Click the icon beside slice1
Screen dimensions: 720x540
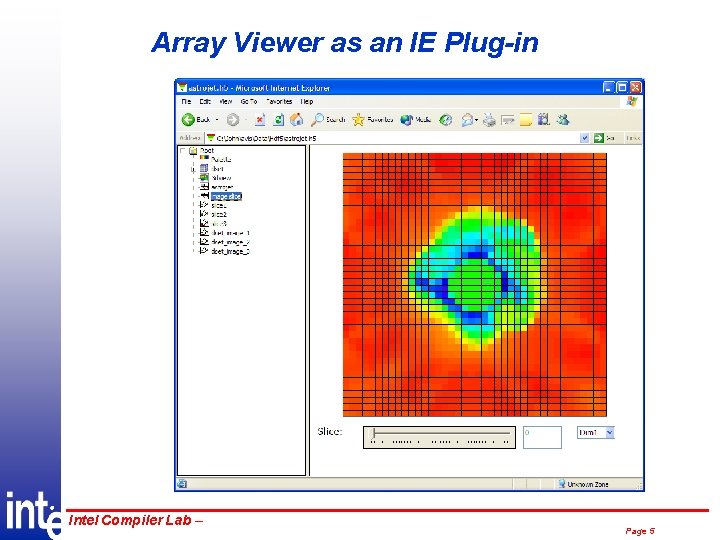coord(204,205)
